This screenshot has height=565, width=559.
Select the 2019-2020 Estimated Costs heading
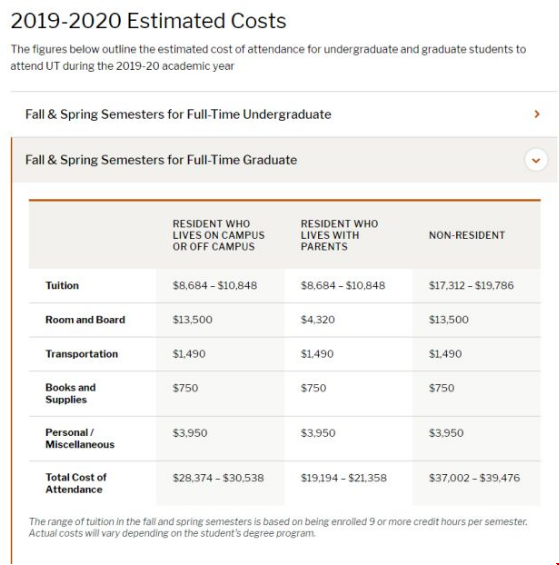pos(148,21)
